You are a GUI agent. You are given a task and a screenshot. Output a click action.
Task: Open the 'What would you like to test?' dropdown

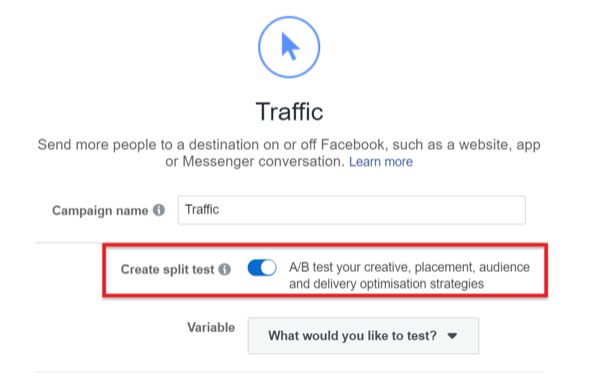363,336
